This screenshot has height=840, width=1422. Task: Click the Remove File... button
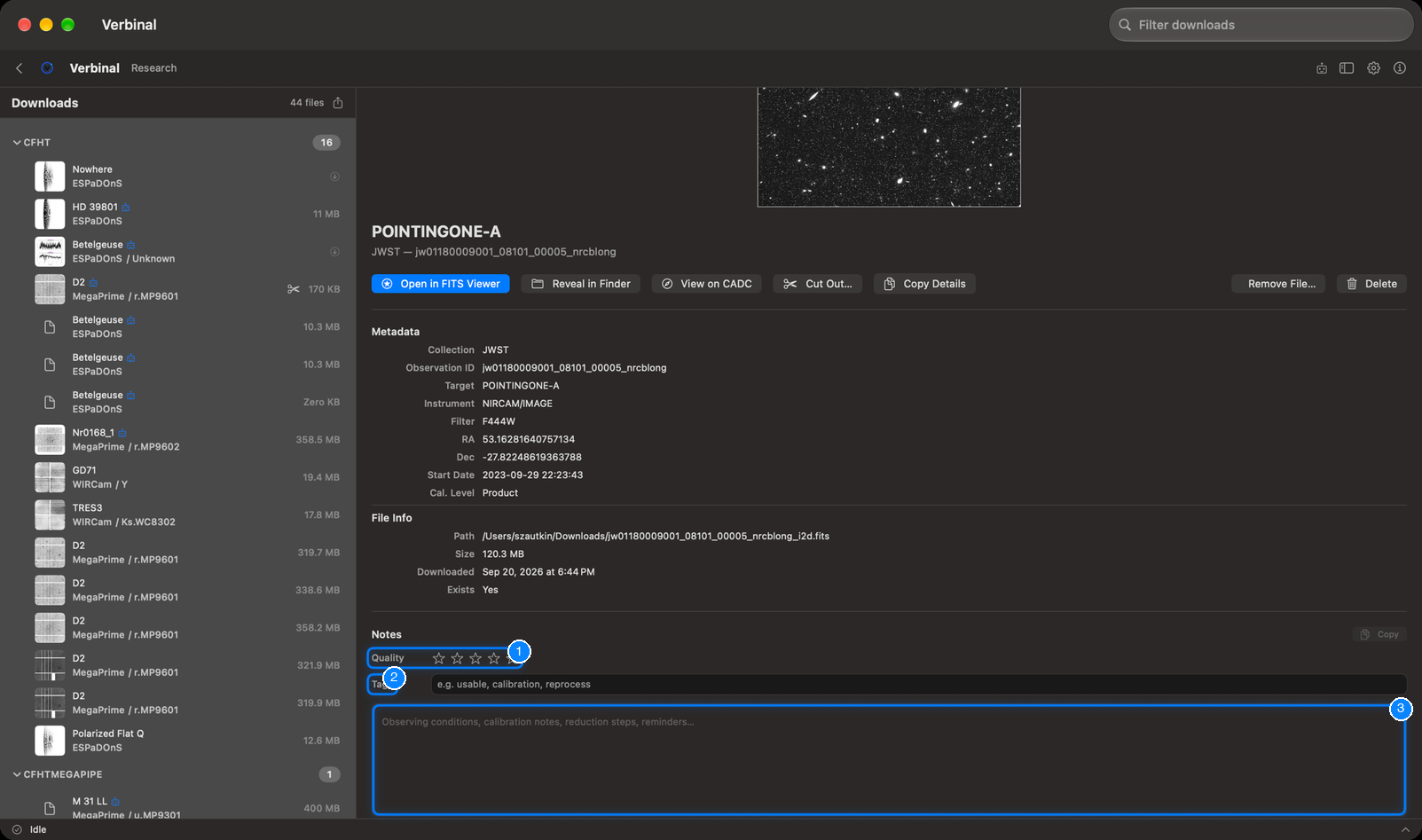coord(1279,284)
